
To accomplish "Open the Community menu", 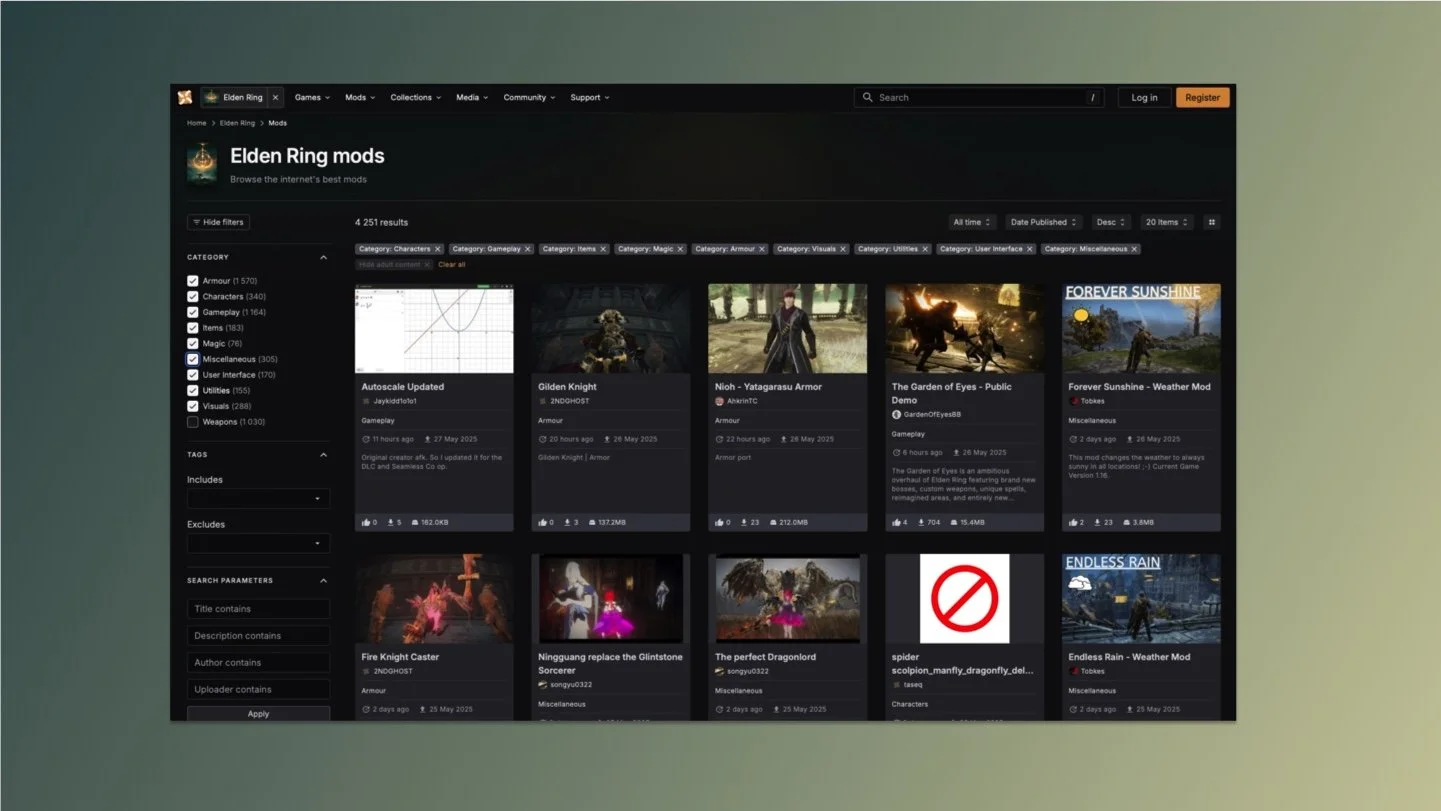I will (529, 97).
